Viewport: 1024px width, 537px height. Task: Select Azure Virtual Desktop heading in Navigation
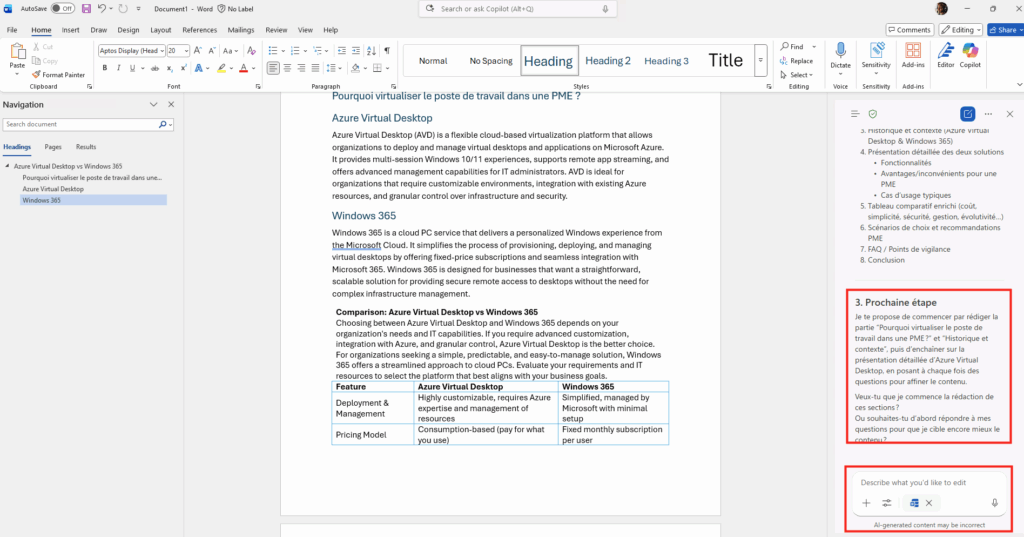(x=53, y=189)
